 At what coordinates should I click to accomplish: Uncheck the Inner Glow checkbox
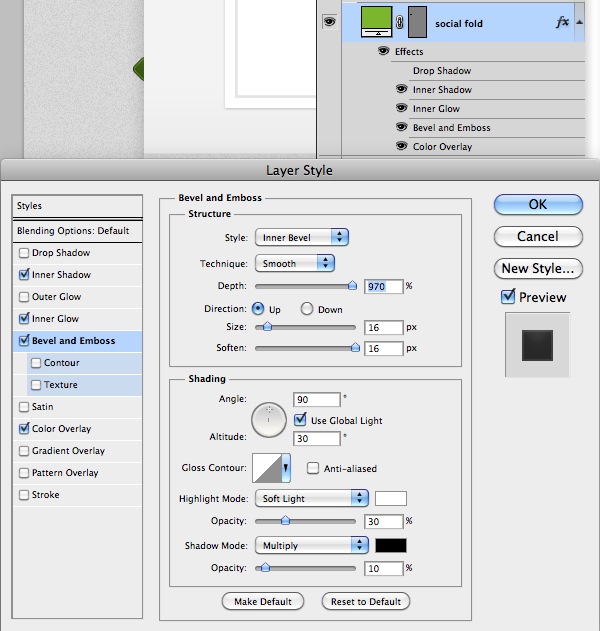[x=24, y=318]
